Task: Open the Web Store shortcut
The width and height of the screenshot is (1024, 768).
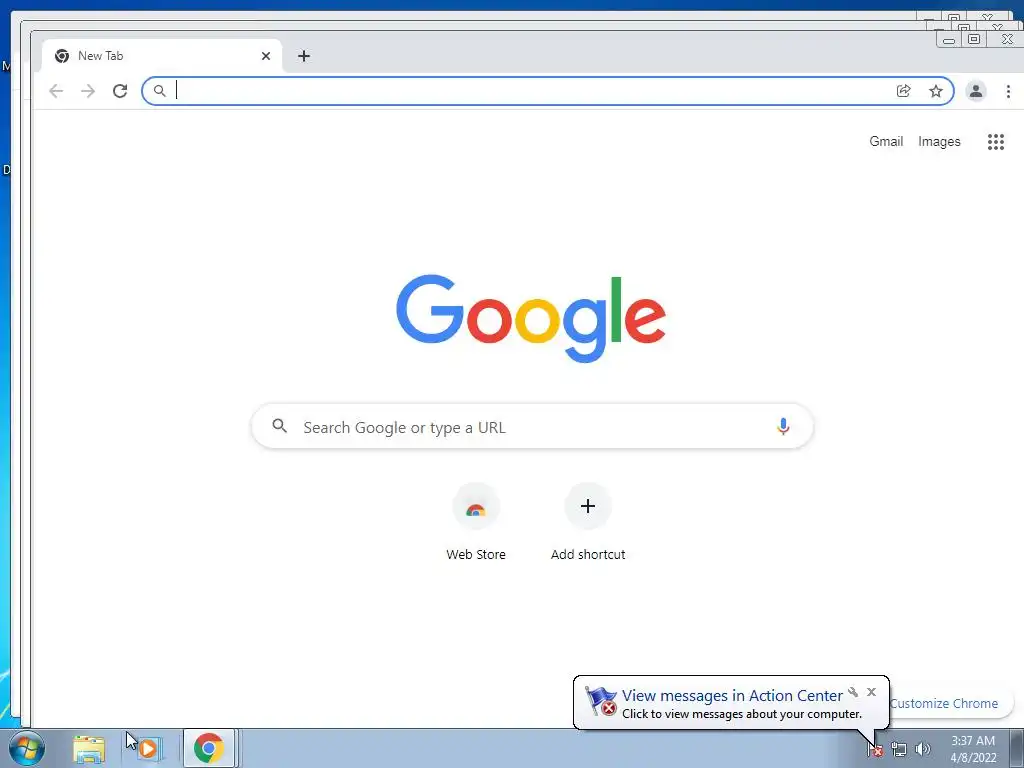Action: click(x=476, y=522)
